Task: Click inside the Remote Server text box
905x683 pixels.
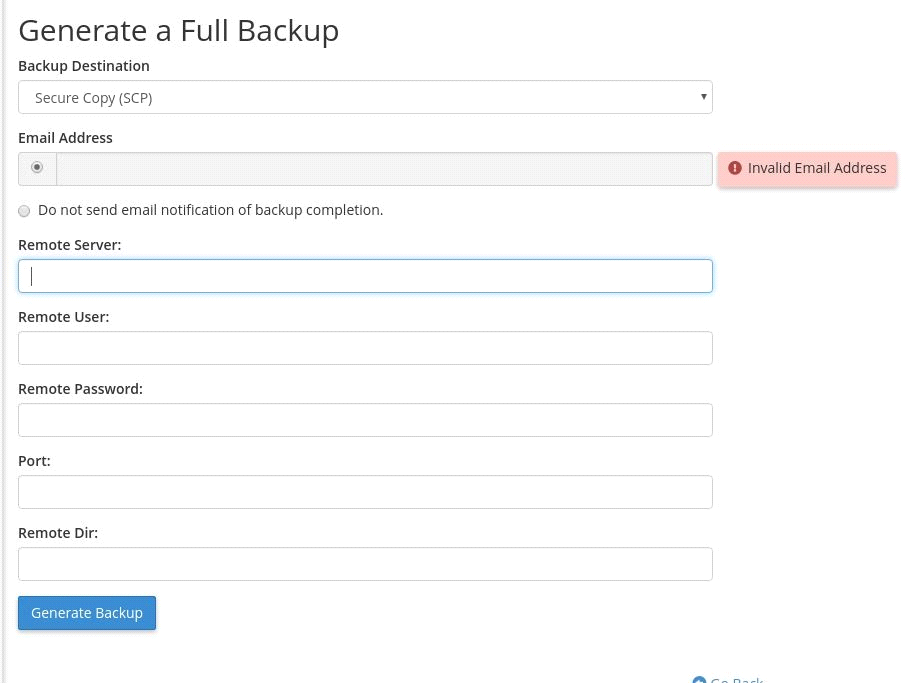Action: [x=365, y=276]
